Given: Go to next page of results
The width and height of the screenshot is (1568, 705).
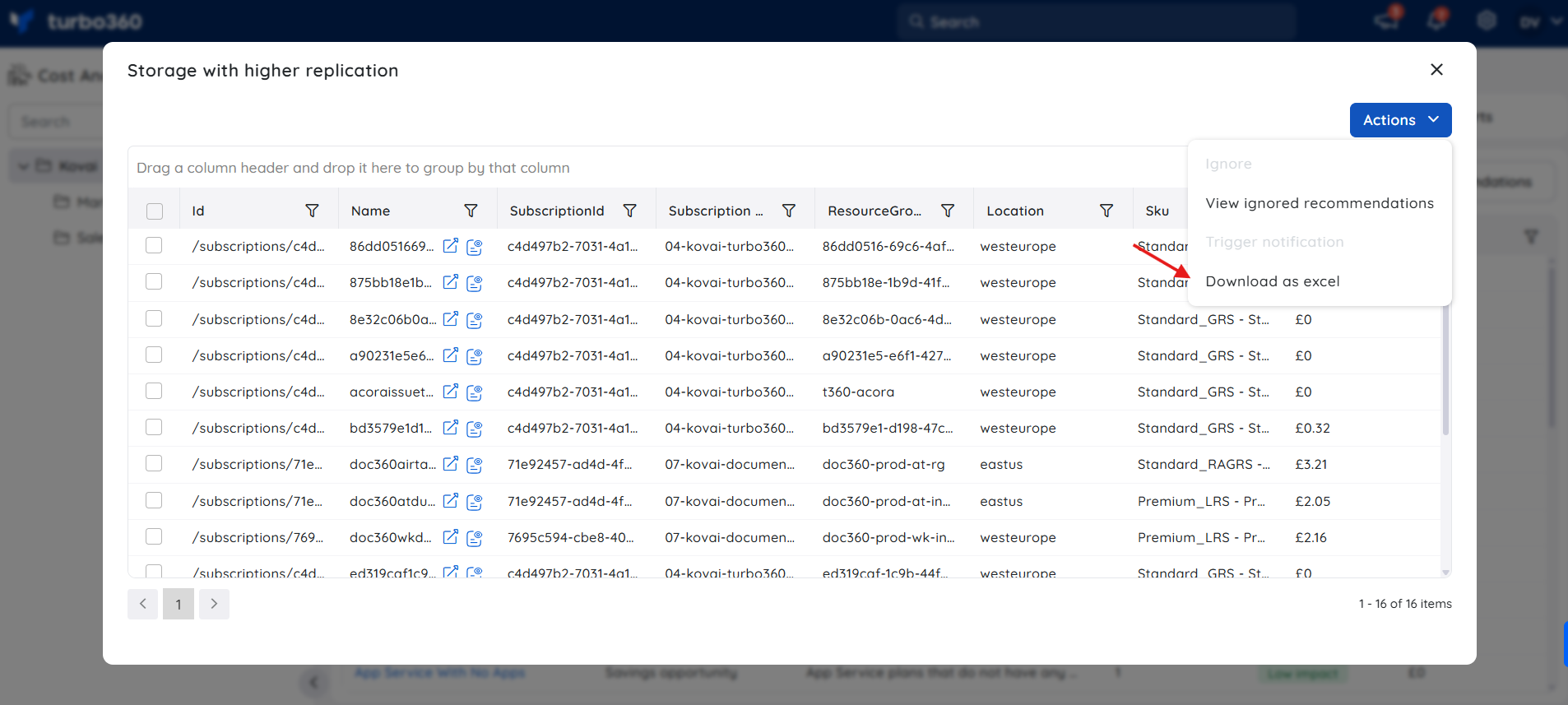Looking at the screenshot, I should (214, 604).
